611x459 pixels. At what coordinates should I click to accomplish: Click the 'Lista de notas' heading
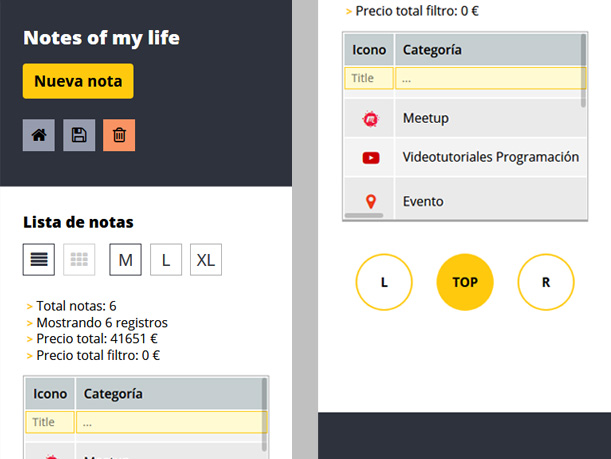78,222
